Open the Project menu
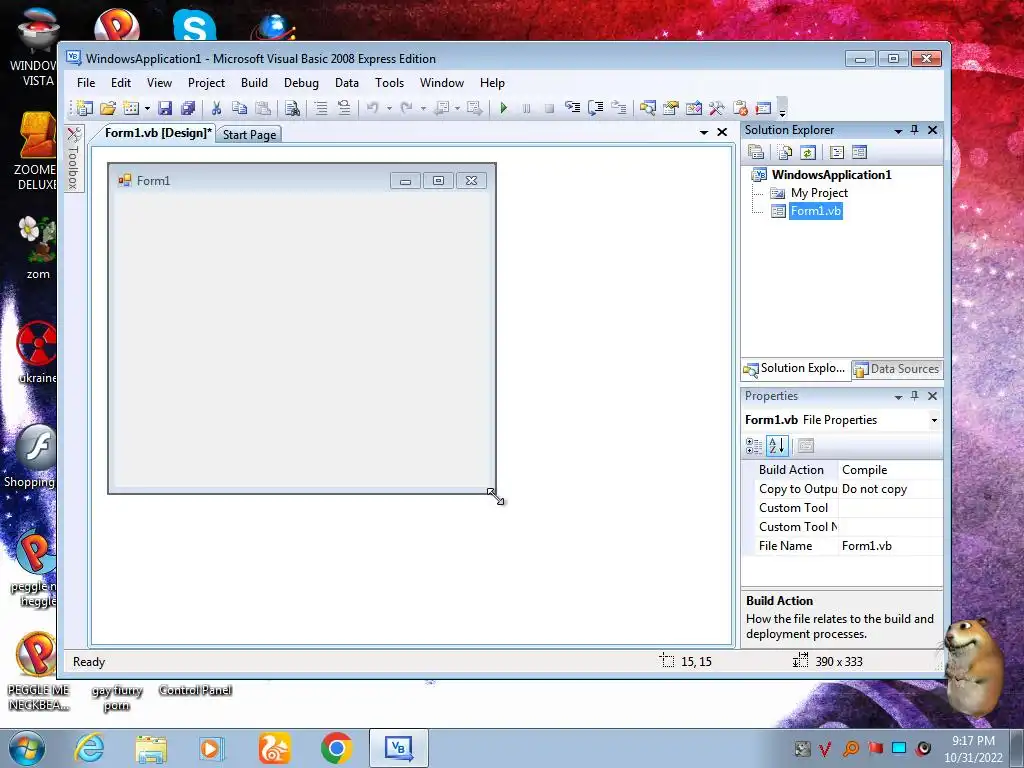1024x768 pixels. [x=206, y=83]
